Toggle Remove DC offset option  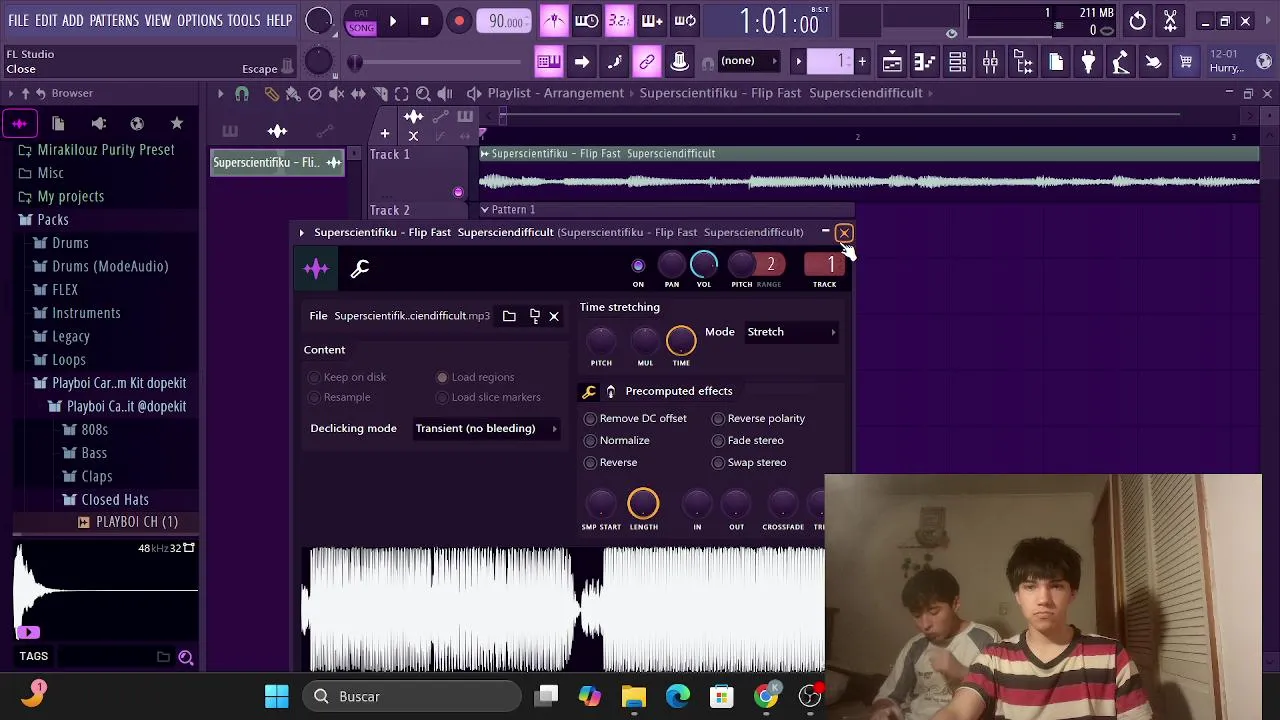(x=636, y=418)
